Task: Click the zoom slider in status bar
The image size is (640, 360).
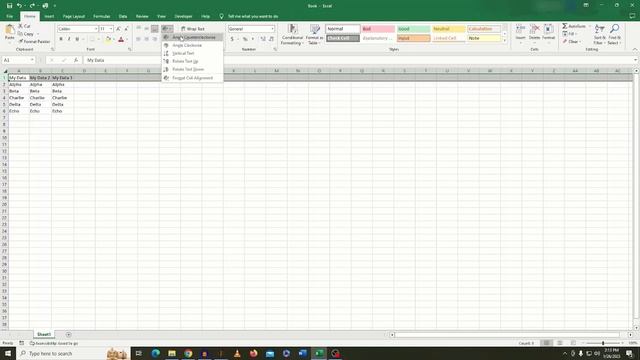Action: (x=603, y=343)
